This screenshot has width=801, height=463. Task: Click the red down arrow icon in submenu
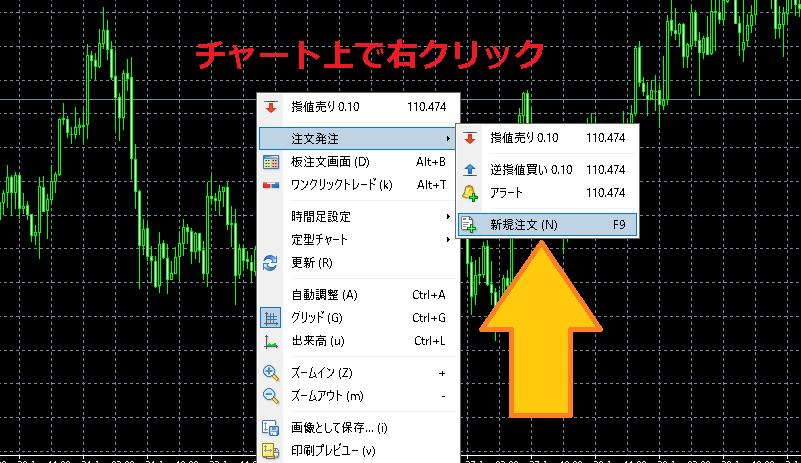click(470, 138)
